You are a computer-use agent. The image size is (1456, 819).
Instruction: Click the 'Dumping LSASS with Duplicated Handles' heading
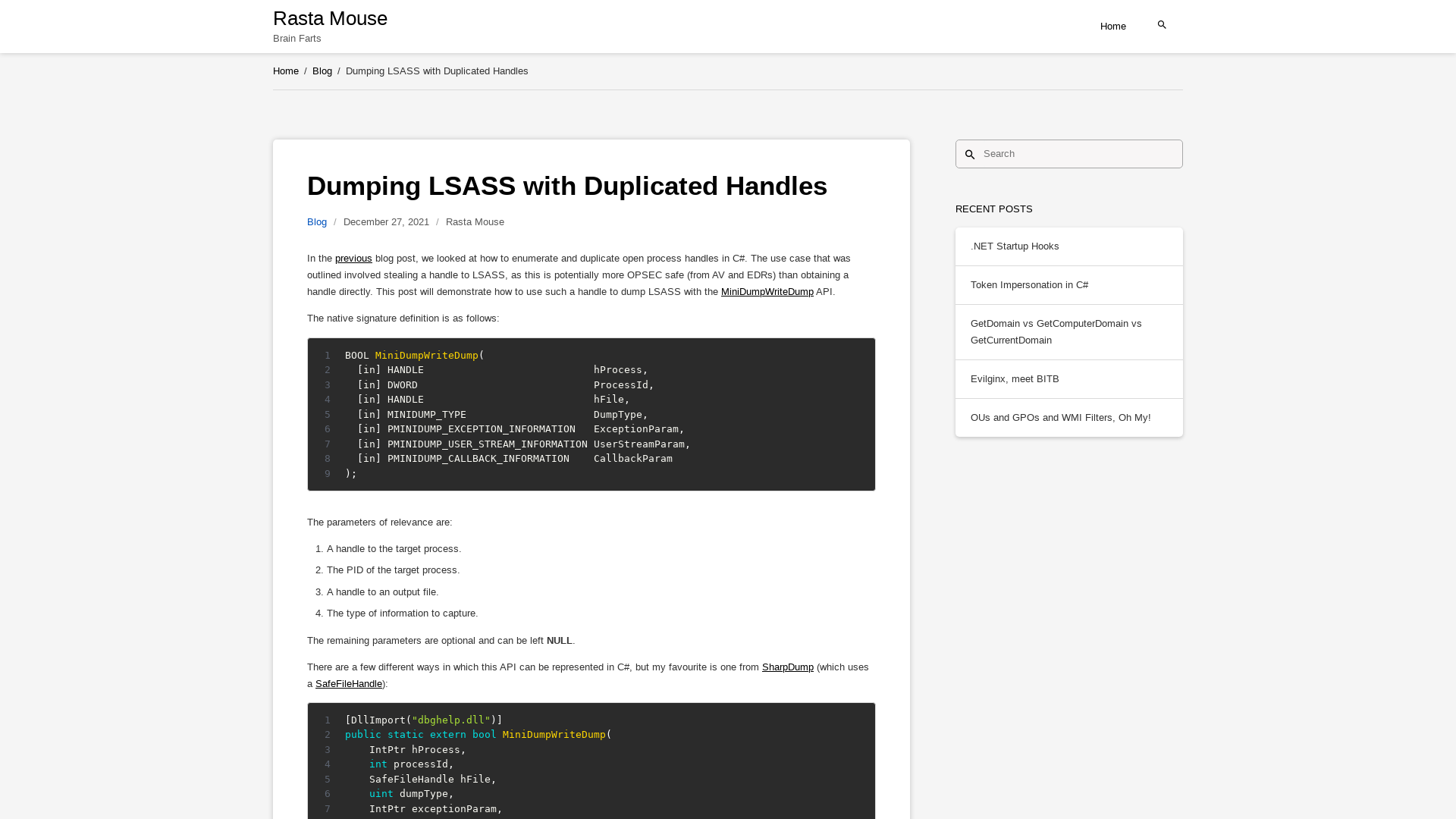point(567,187)
